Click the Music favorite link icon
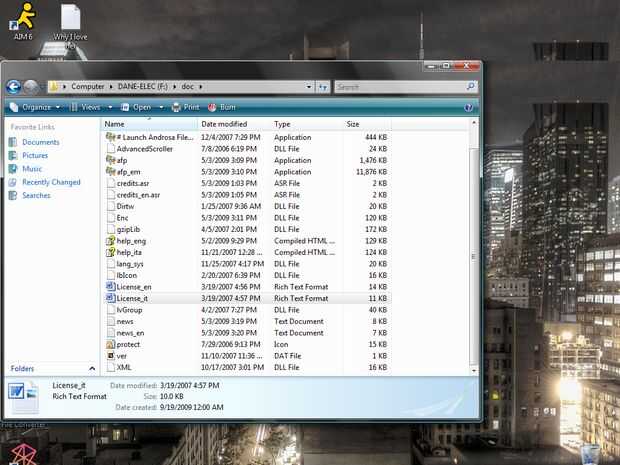Image resolution: width=620 pixels, height=465 pixels. pos(13,169)
